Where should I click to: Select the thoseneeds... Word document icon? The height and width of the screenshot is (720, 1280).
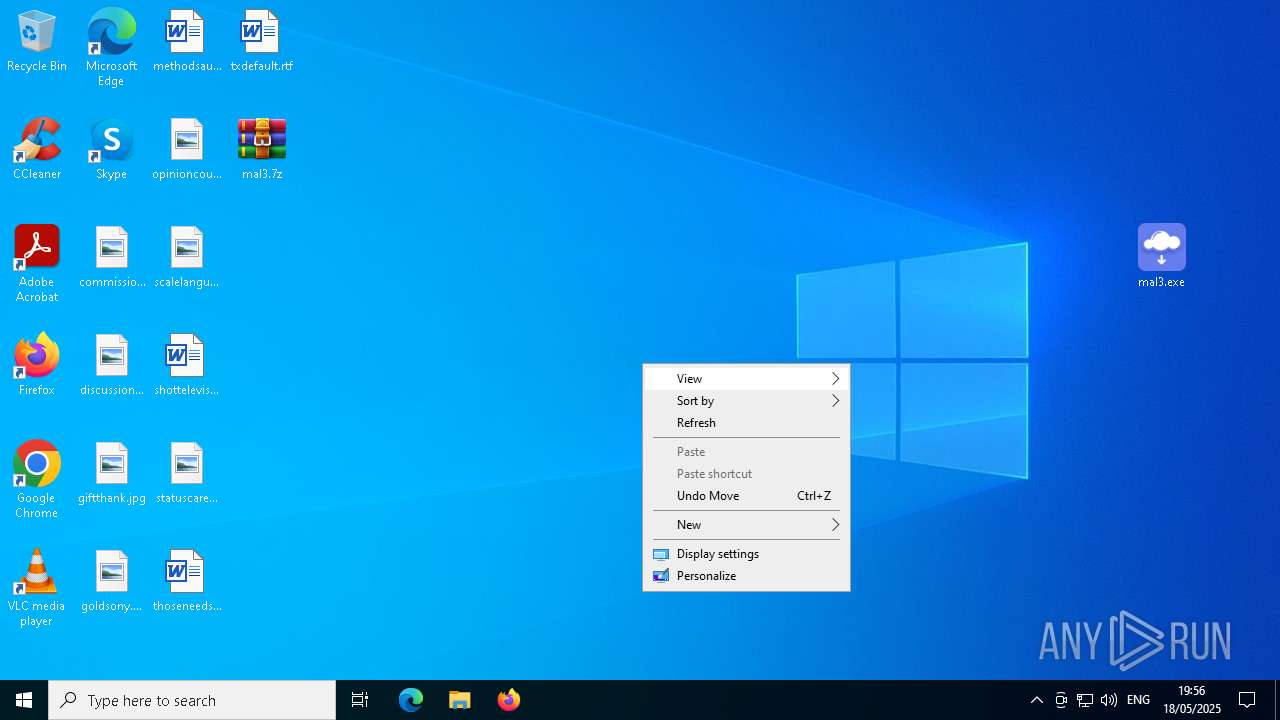187,582
